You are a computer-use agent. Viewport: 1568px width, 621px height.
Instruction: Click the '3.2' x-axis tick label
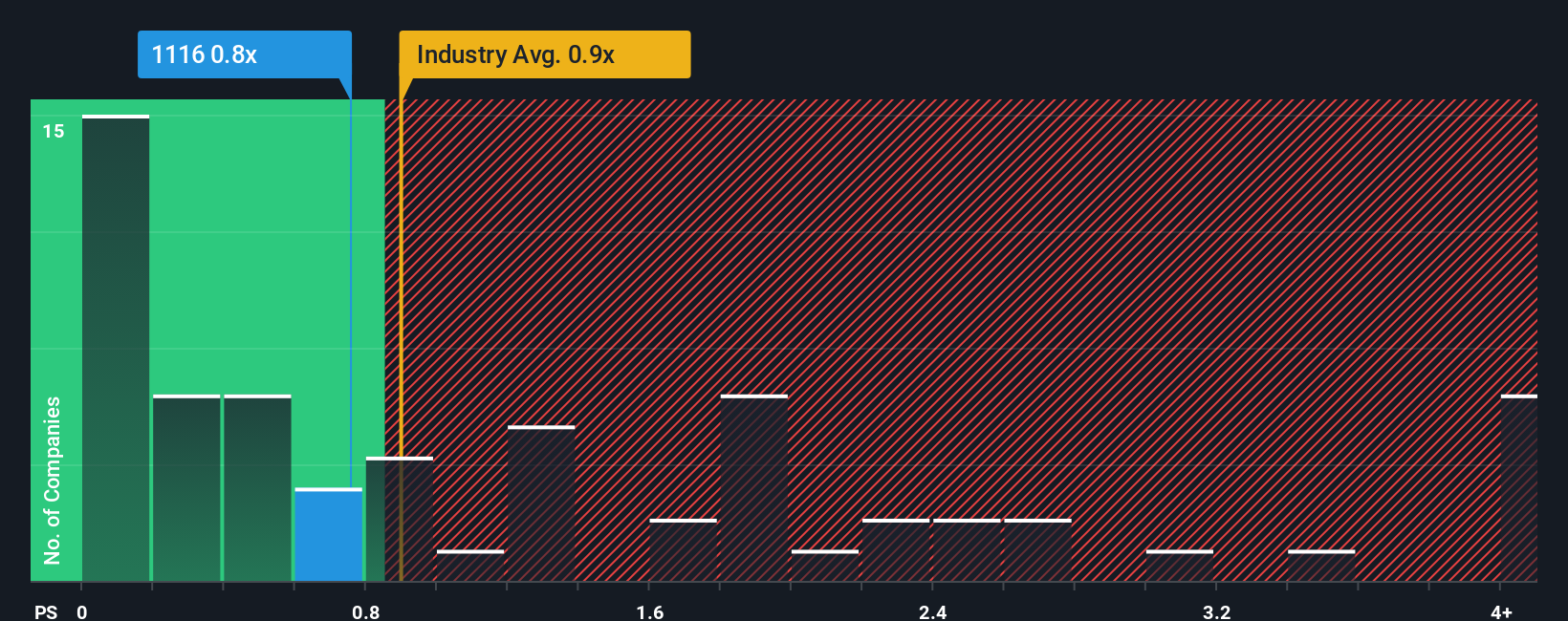[x=1216, y=611]
